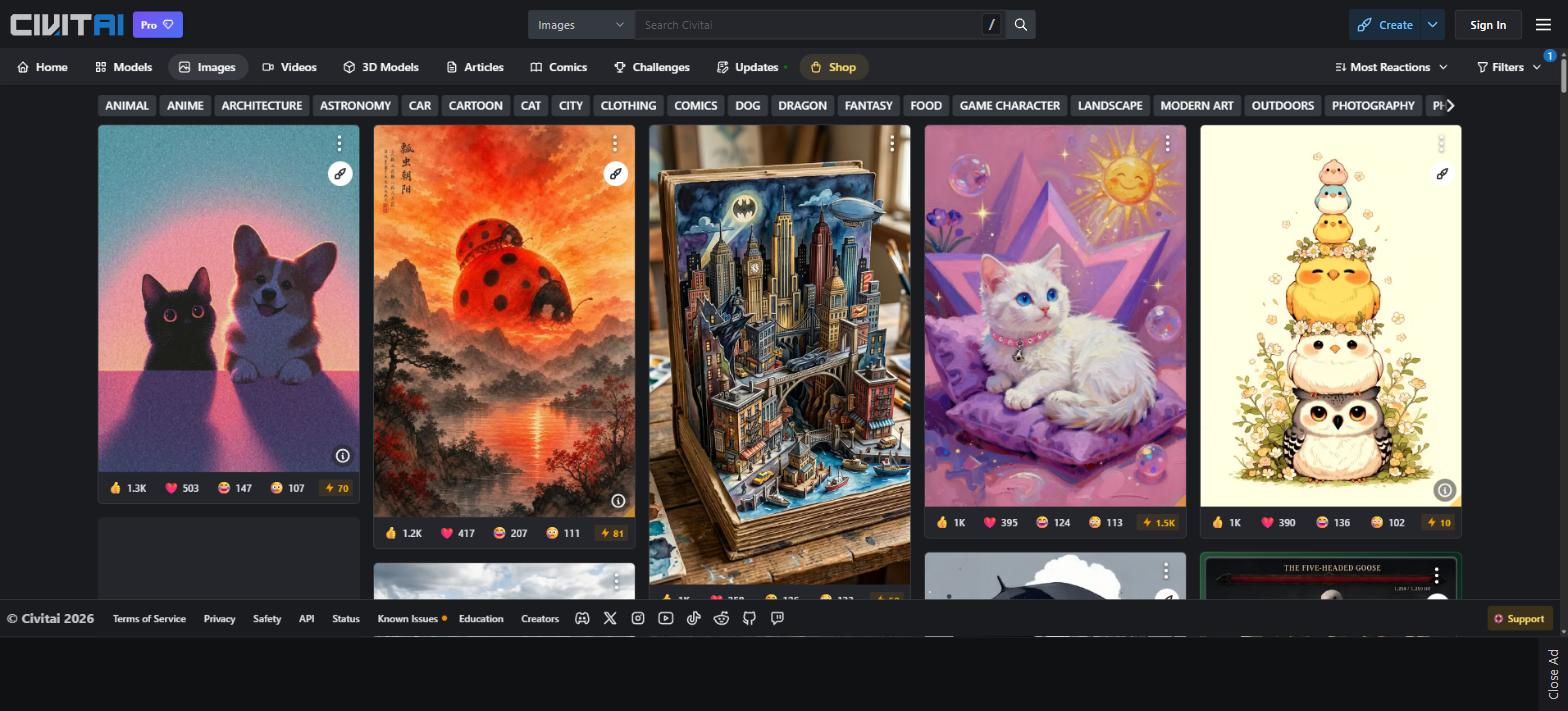Viewport: 1568px width, 711px height.
Task: Open the Comics tab
Action: [559, 67]
